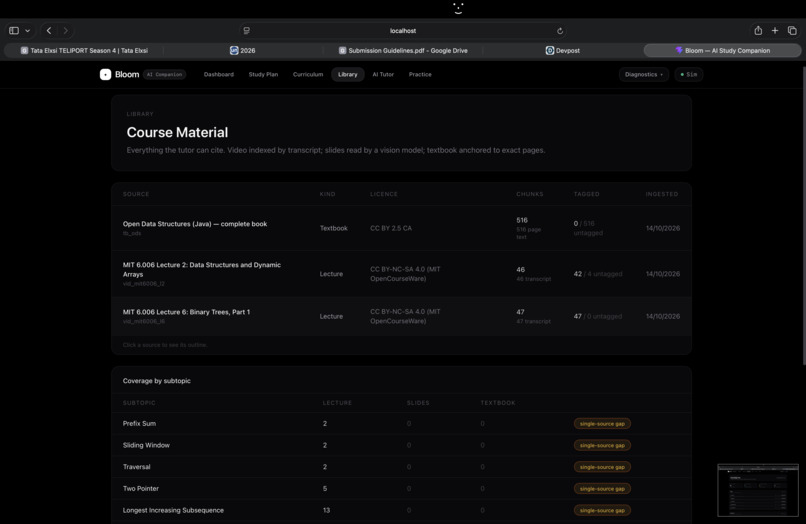The height and width of the screenshot is (524, 806).
Task: Switch to the Devpost tab
Action: point(562,50)
